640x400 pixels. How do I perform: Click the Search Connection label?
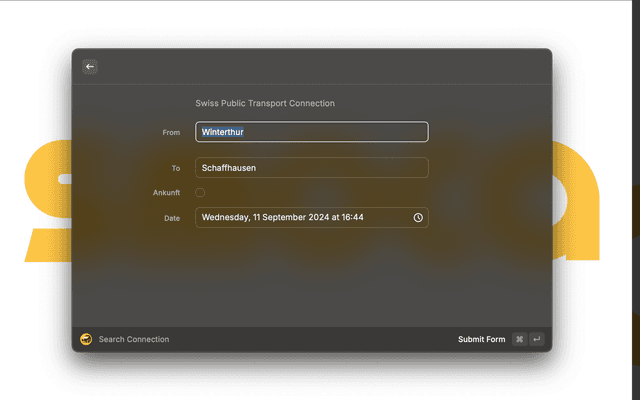click(x=134, y=339)
